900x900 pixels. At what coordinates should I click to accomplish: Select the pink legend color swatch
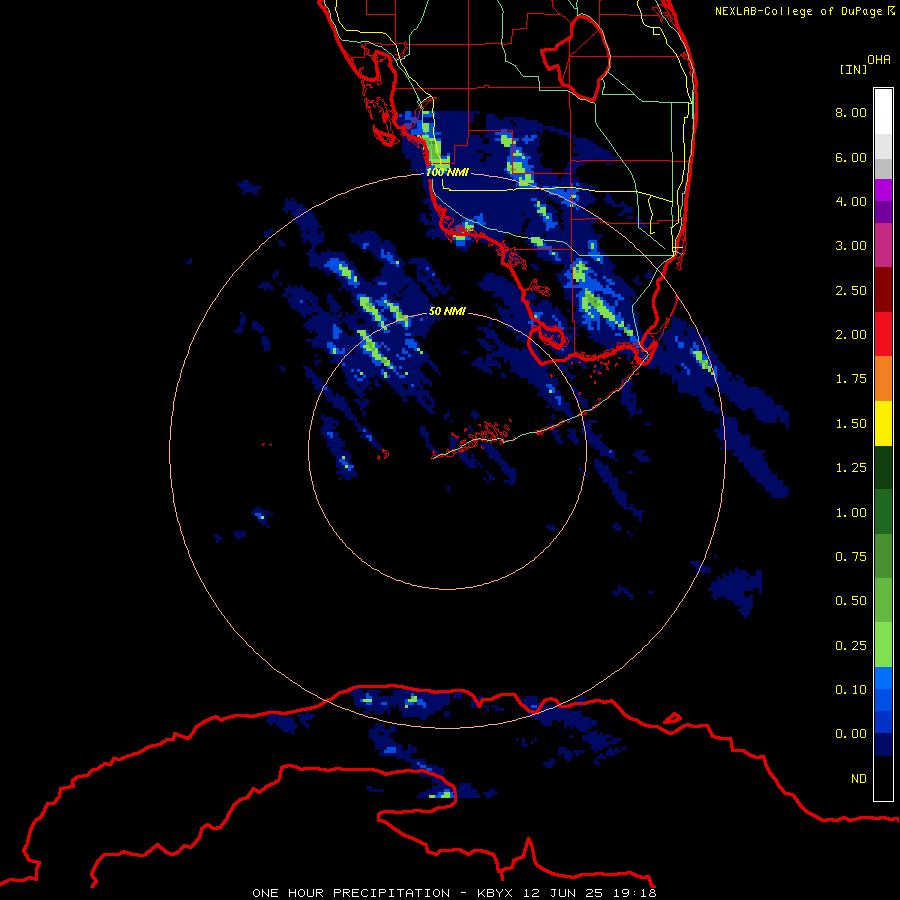point(883,245)
